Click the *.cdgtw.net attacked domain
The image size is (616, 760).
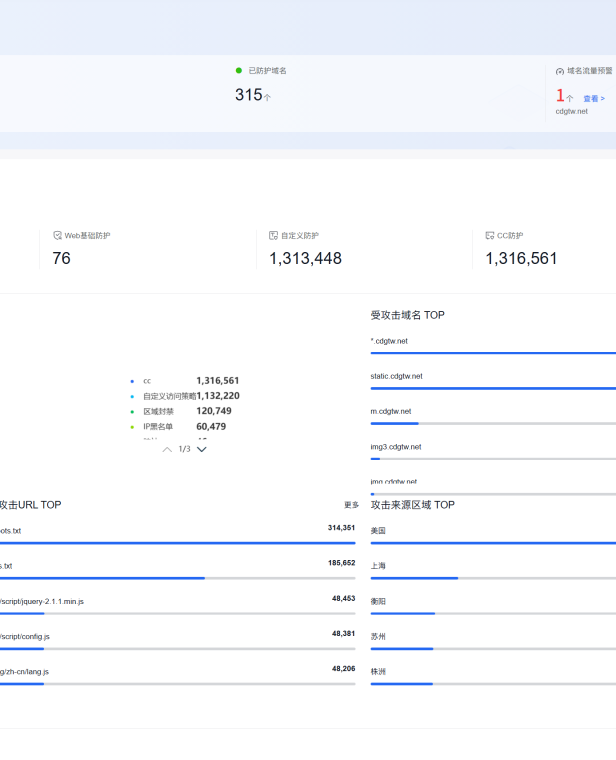tap(389, 341)
